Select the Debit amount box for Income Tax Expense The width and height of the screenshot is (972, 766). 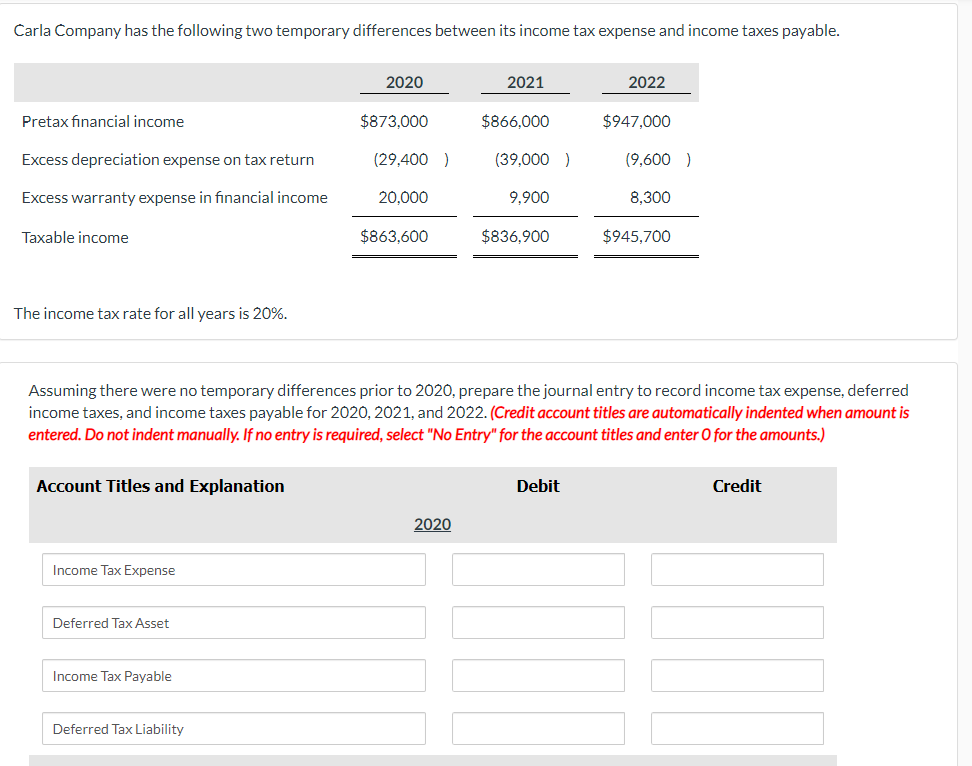pyautogui.click(x=538, y=569)
